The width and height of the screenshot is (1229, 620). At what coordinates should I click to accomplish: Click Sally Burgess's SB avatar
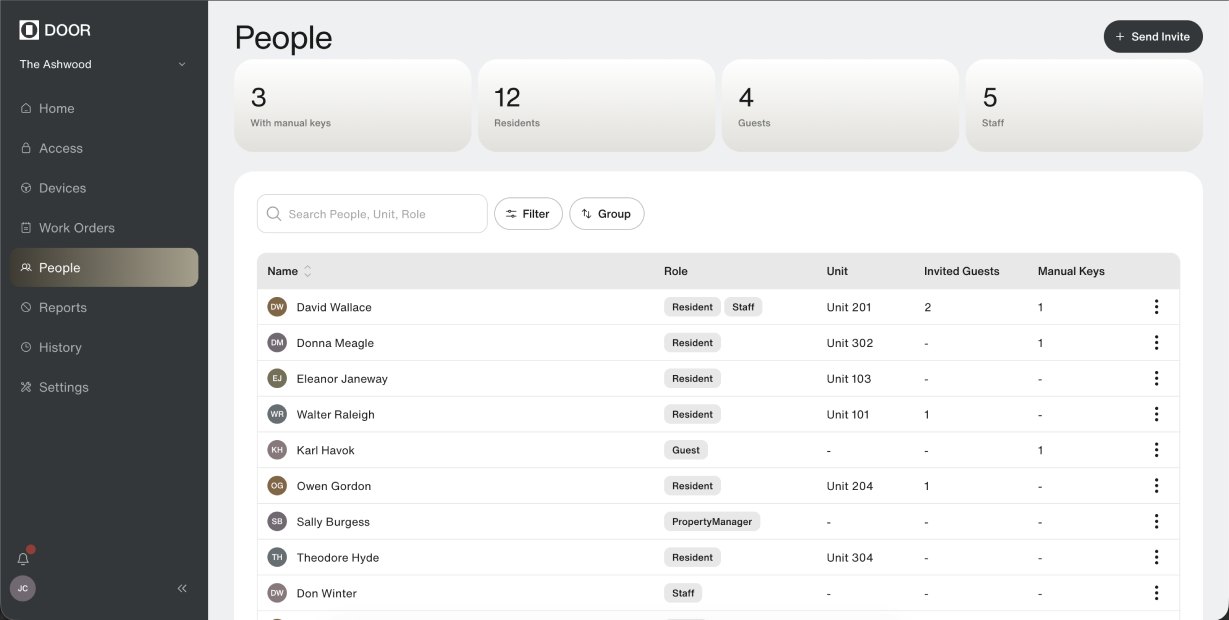pyautogui.click(x=277, y=522)
